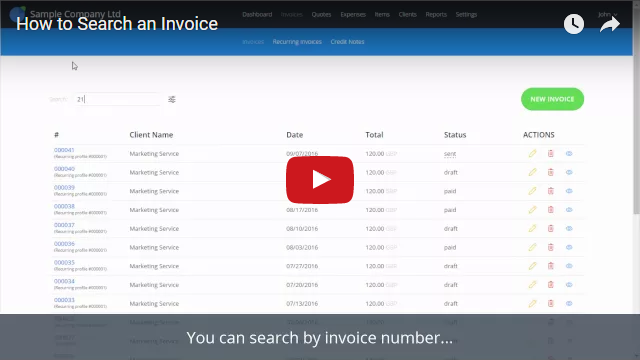This screenshot has width=640, height=360.
Task: View invoice 000041 via eye icon
Action: (x=569, y=153)
